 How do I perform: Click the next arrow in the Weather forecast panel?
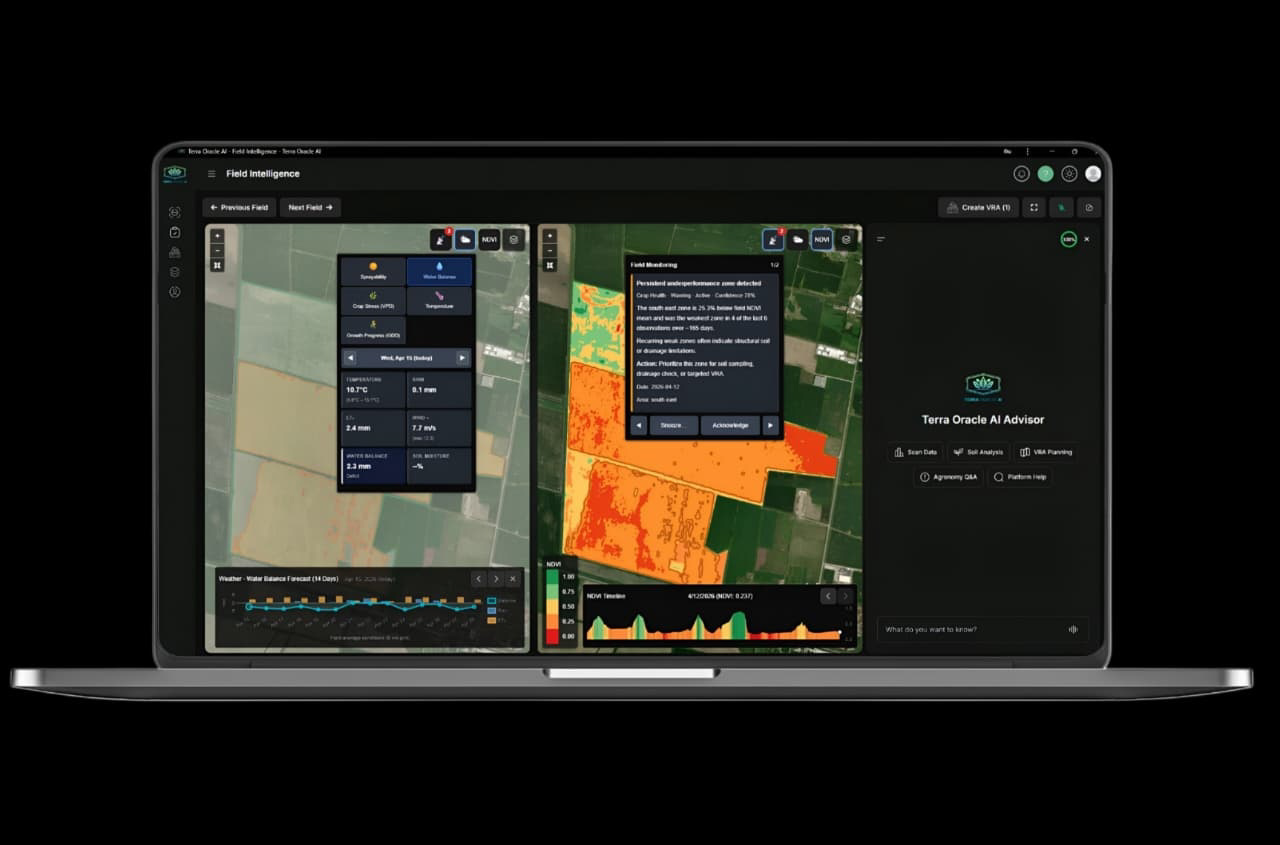point(495,579)
